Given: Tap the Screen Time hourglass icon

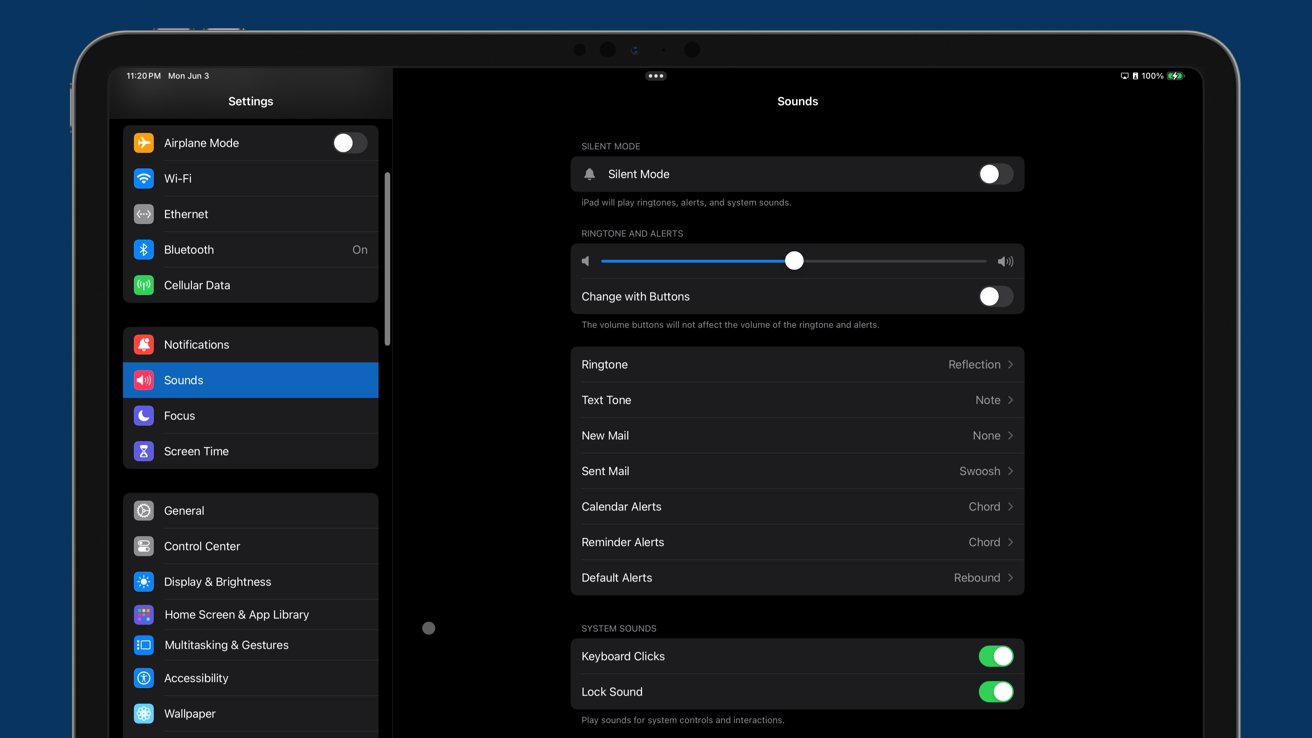Looking at the screenshot, I should [x=144, y=451].
